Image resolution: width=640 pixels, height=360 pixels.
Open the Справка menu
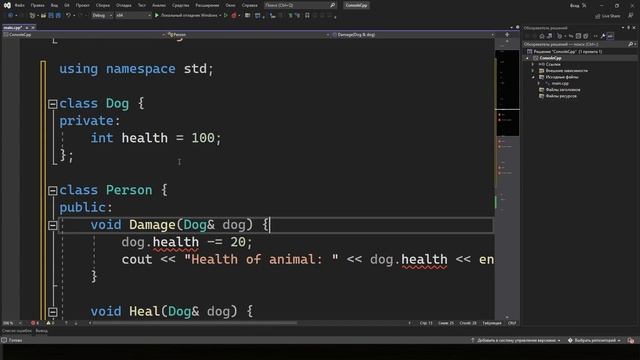tap(249, 5)
